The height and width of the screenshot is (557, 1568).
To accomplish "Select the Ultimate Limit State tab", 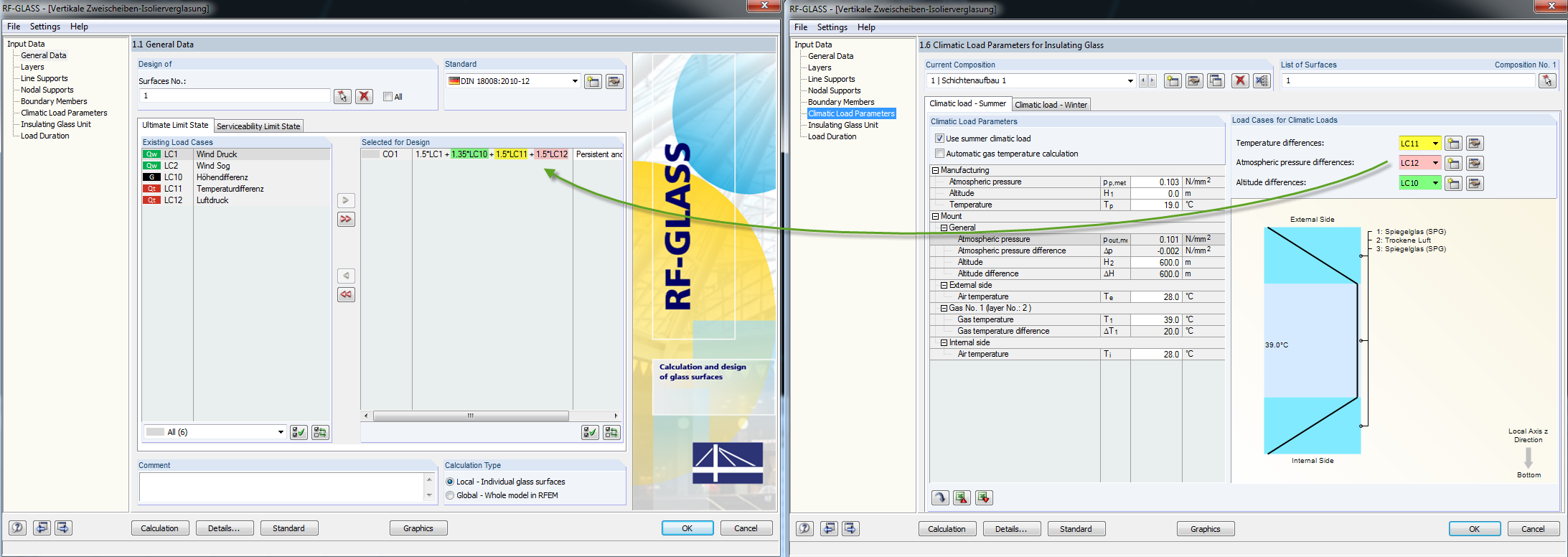I will (175, 125).
